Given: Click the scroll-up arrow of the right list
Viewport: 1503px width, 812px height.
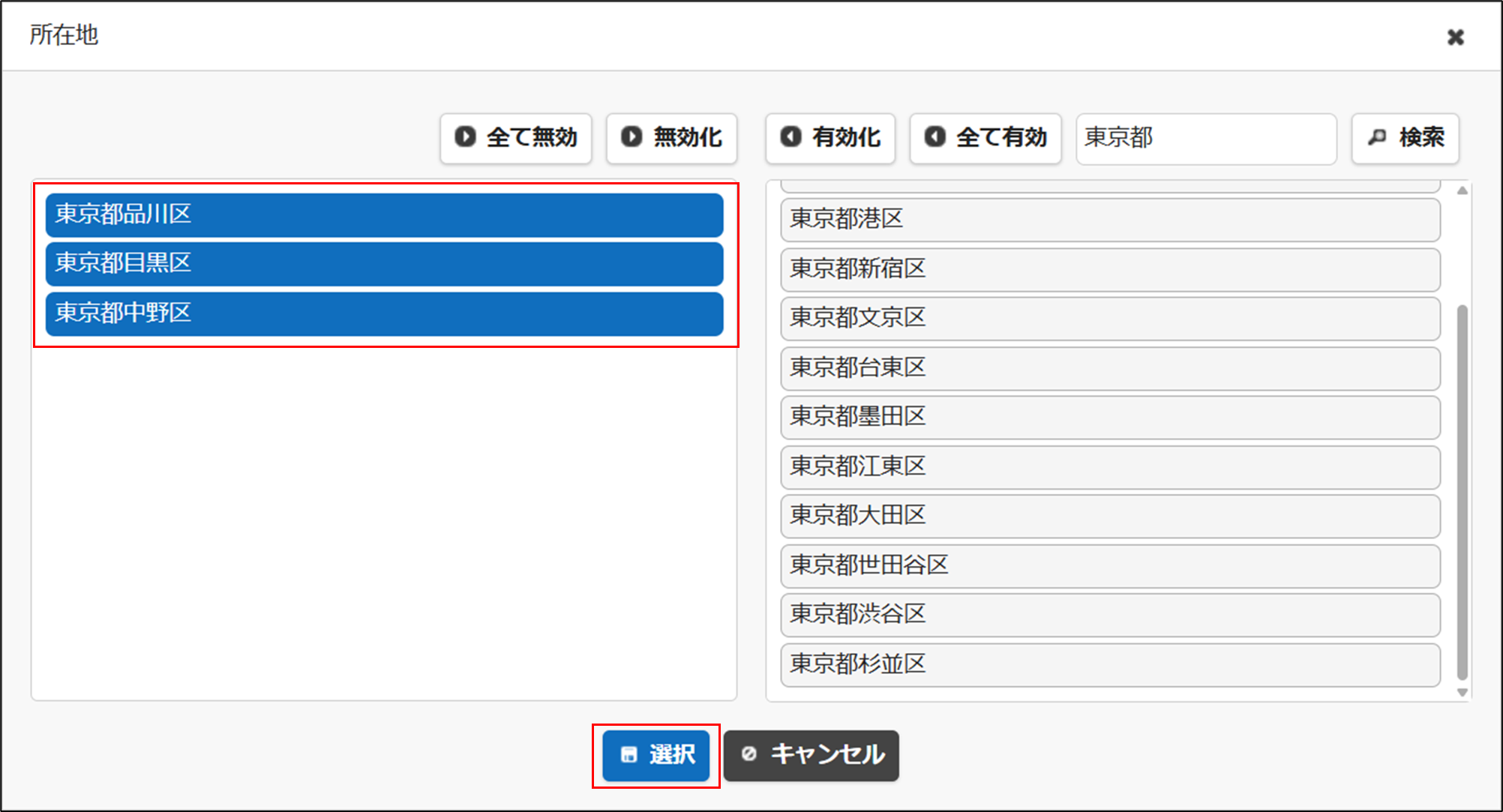Looking at the screenshot, I should click(1462, 190).
